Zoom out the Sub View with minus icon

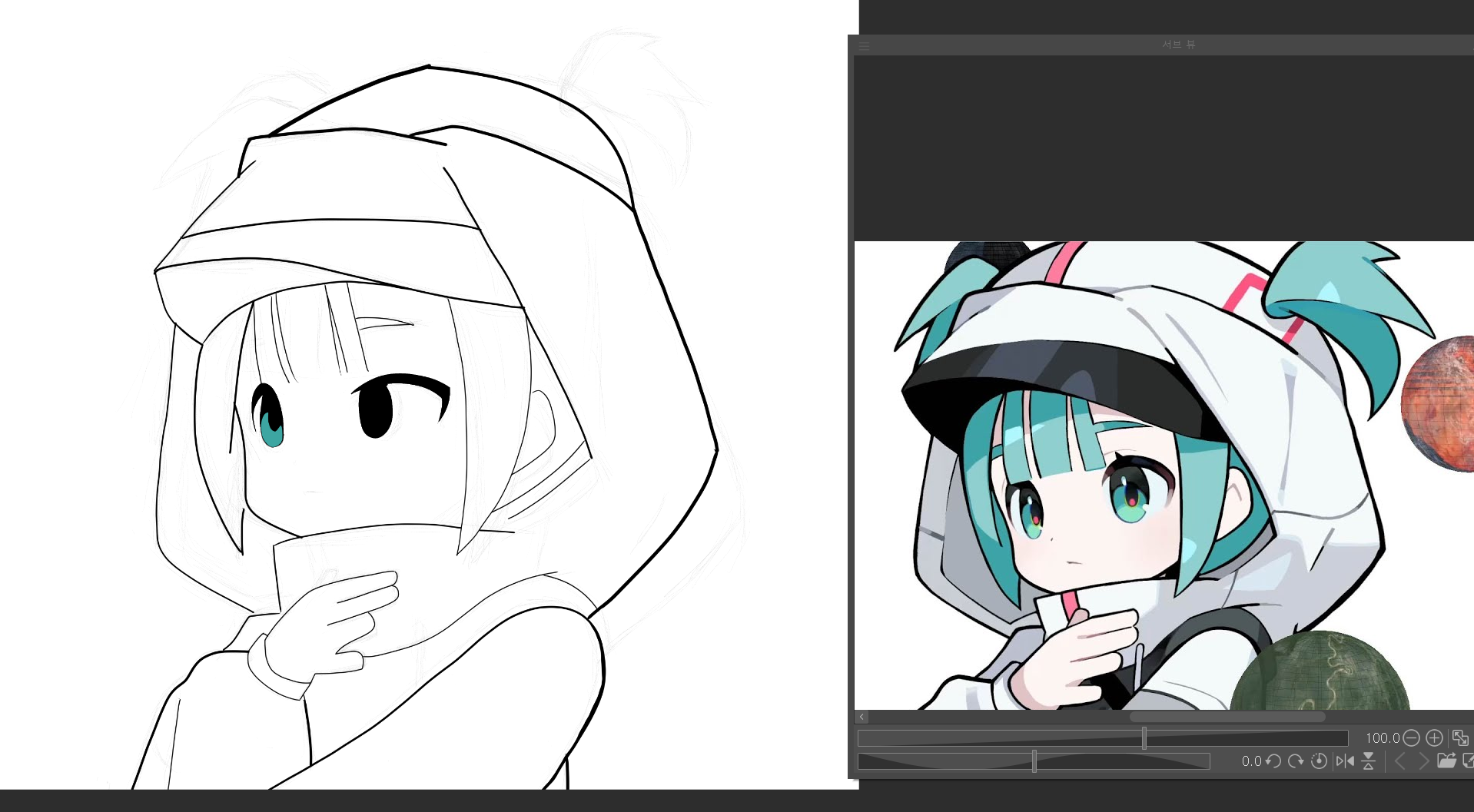(x=1411, y=738)
